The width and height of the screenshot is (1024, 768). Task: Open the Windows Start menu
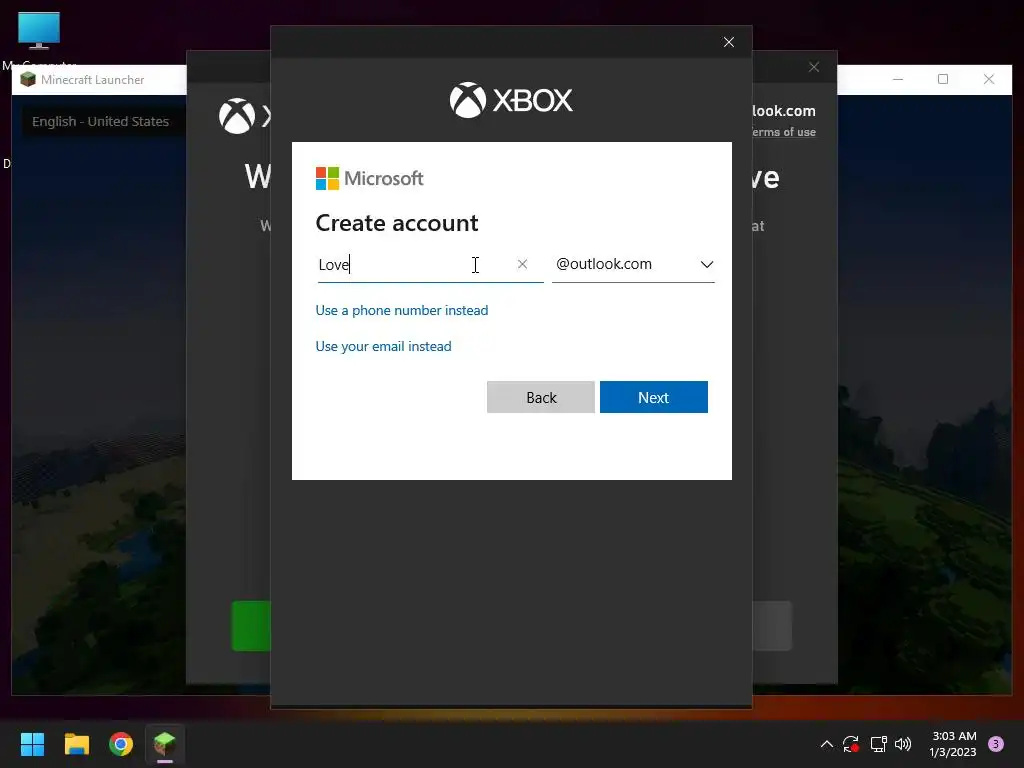point(32,744)
